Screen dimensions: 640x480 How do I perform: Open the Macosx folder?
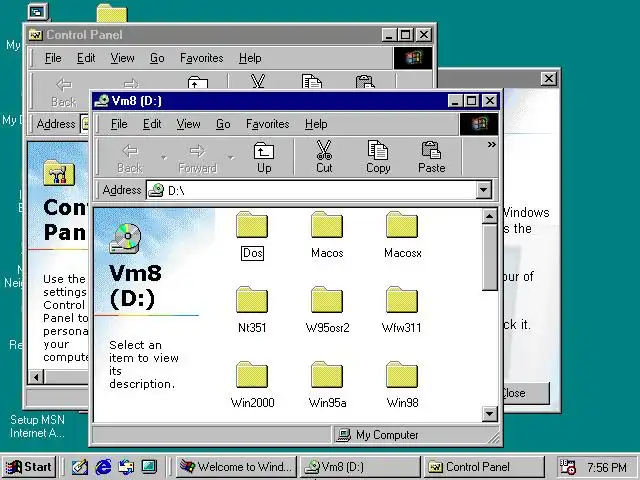click(402, 236)
